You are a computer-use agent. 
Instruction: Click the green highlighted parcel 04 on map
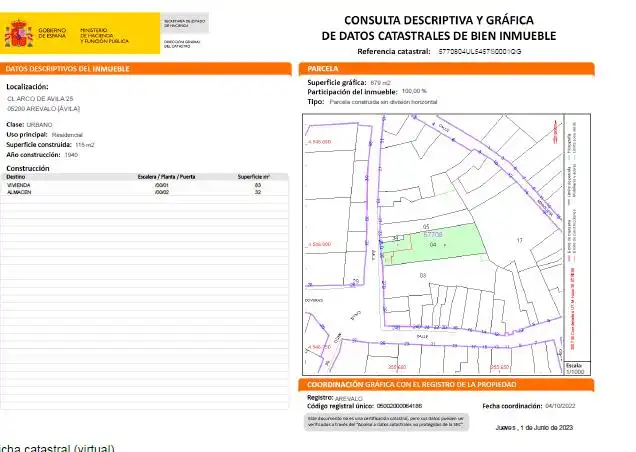coord(433,245)
